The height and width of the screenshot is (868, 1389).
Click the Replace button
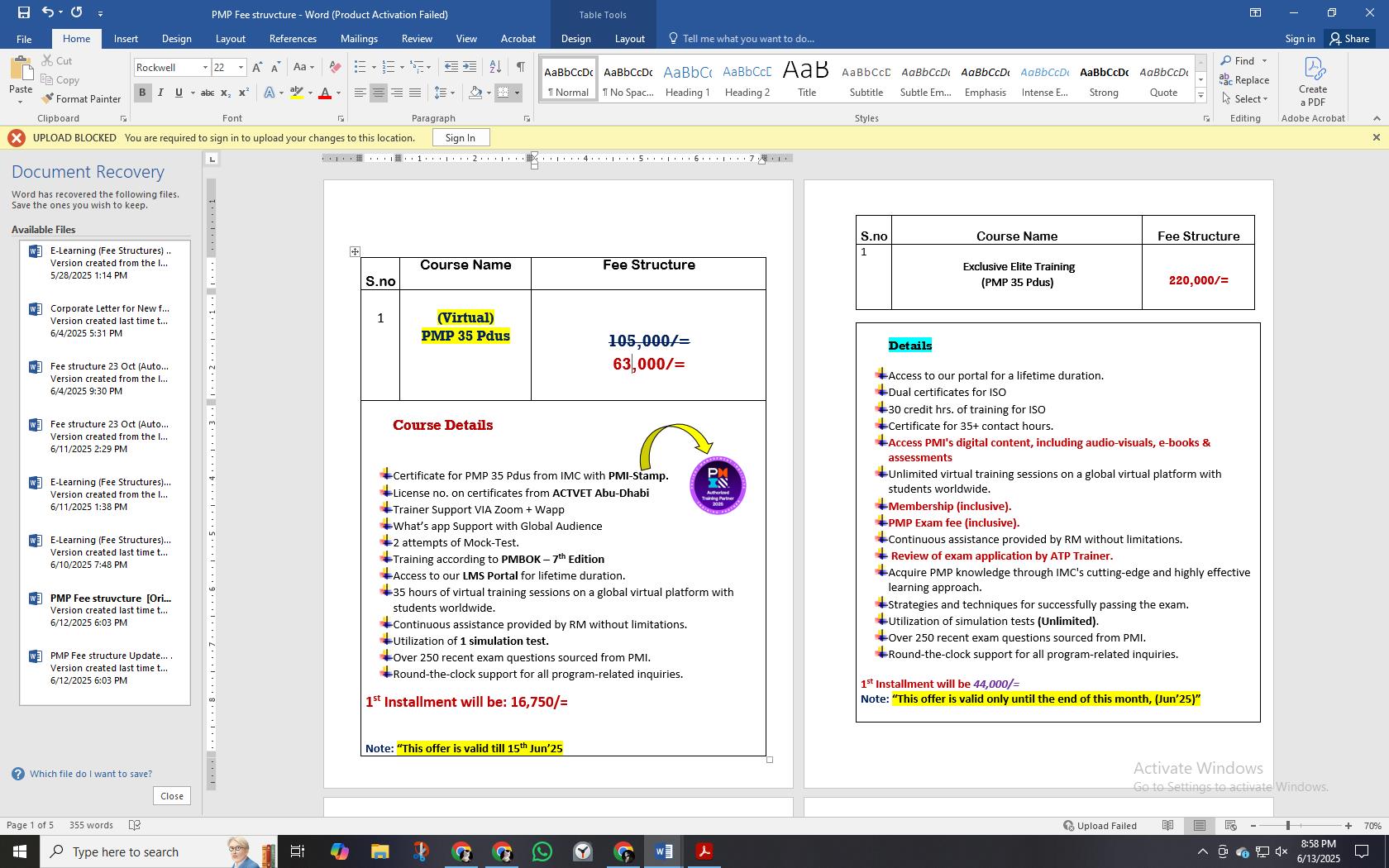pos(1244,79)
